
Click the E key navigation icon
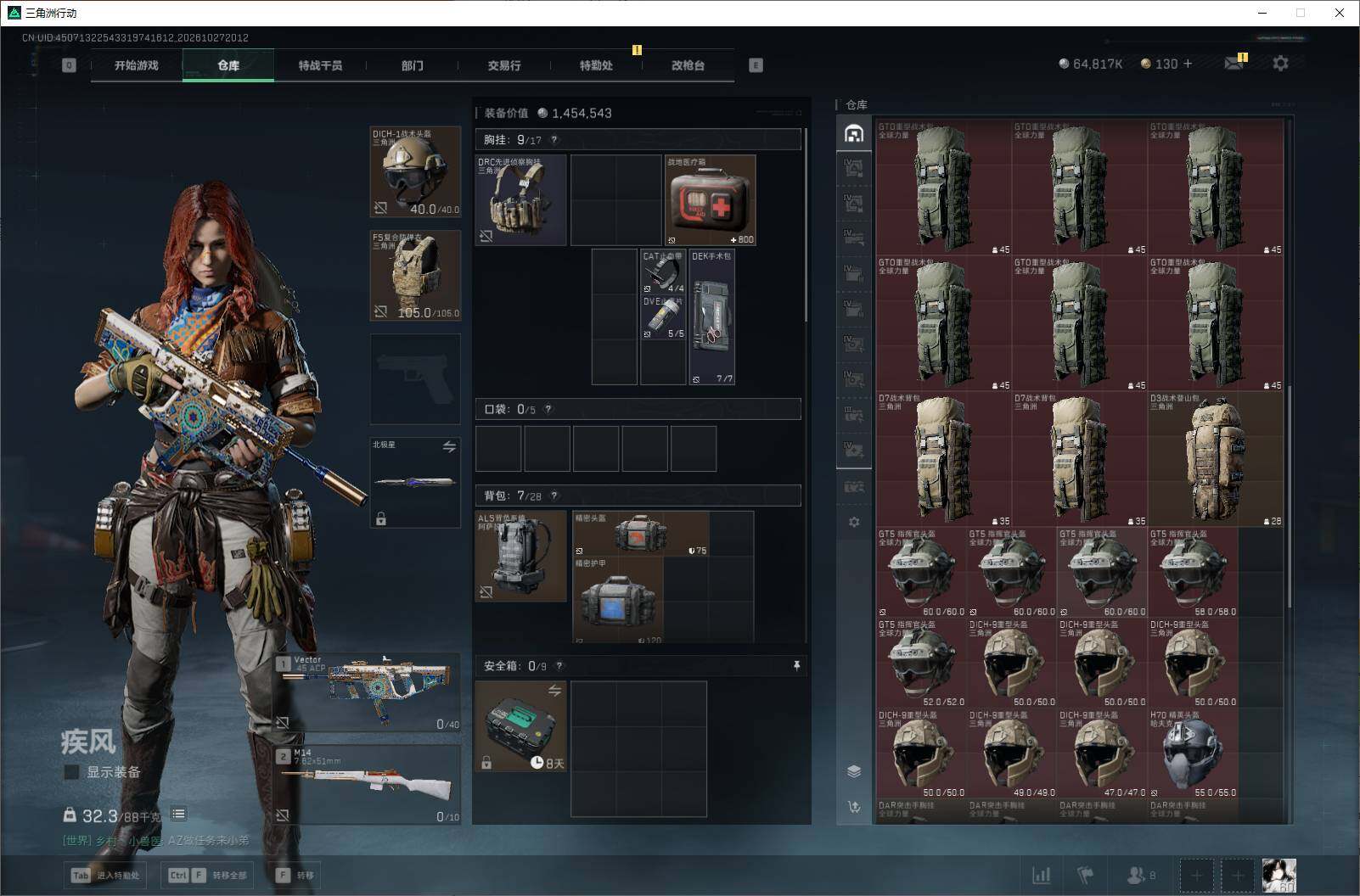click(756, 65)
